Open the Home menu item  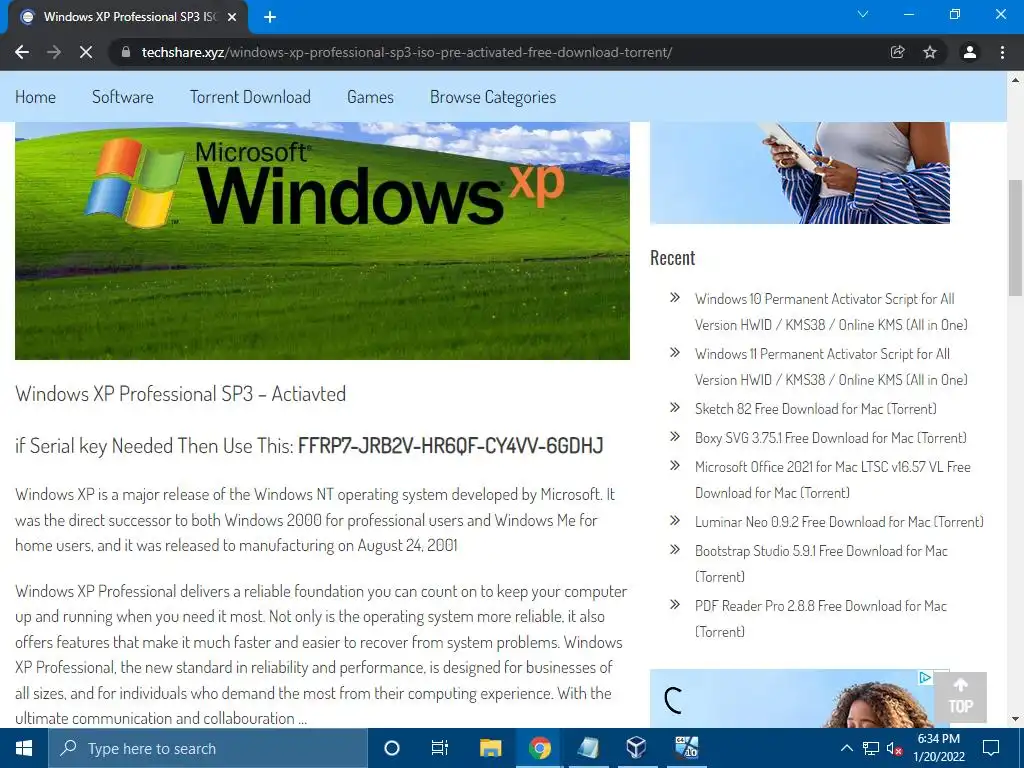pyautogui.click(x=35, y=97)
